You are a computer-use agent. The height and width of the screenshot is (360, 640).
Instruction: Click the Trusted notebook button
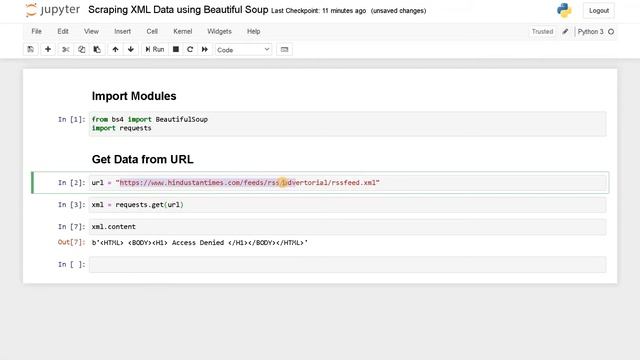(x=542, y=31)
